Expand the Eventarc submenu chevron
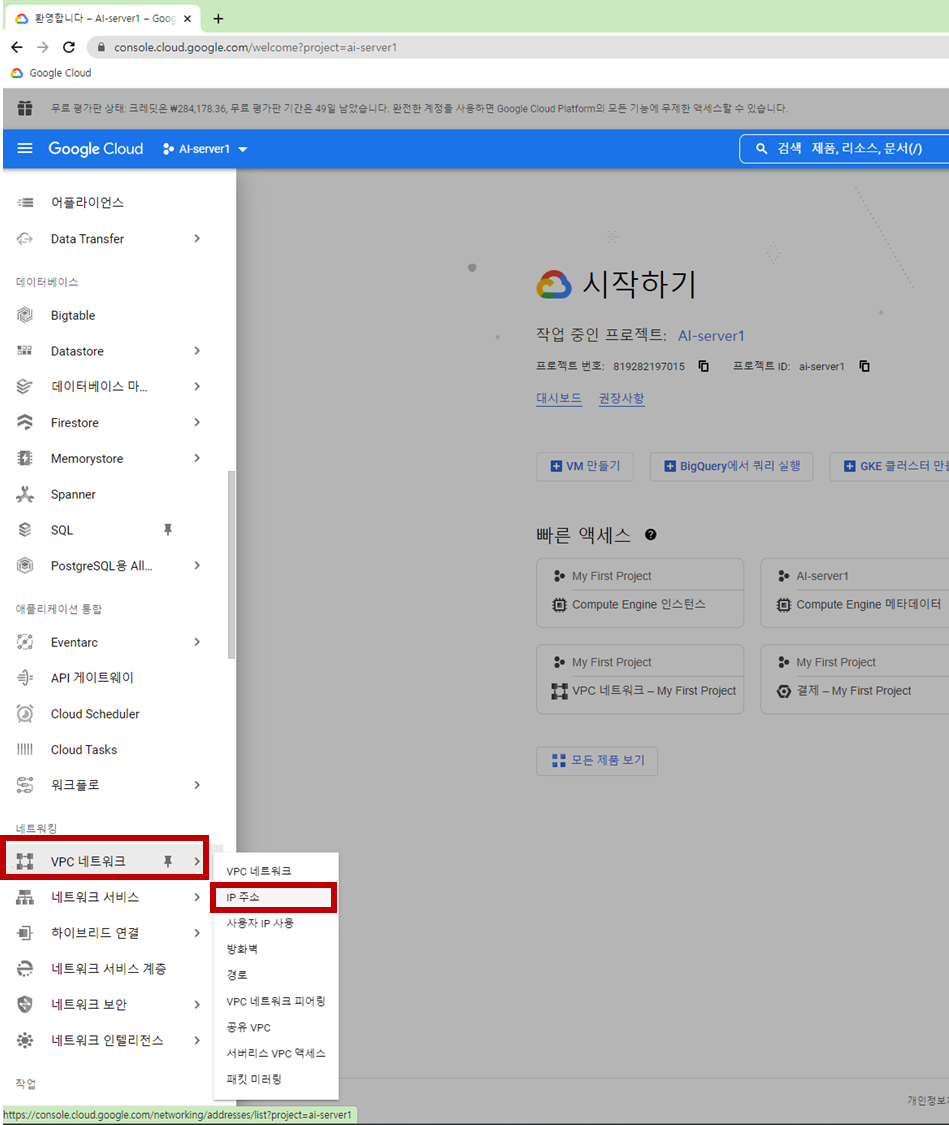Viewport: 949px width, 1125px height. [197, 642]
